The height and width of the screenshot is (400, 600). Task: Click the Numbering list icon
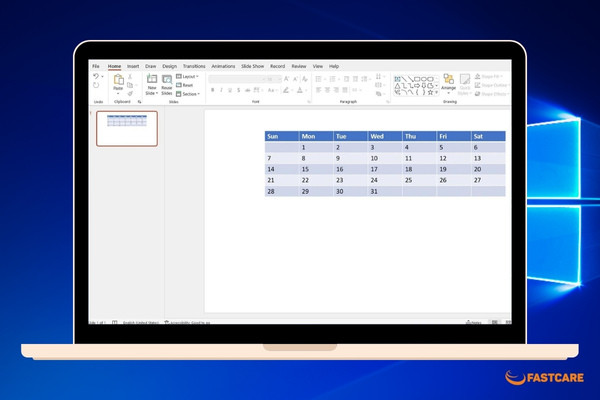tap(333, 79)
